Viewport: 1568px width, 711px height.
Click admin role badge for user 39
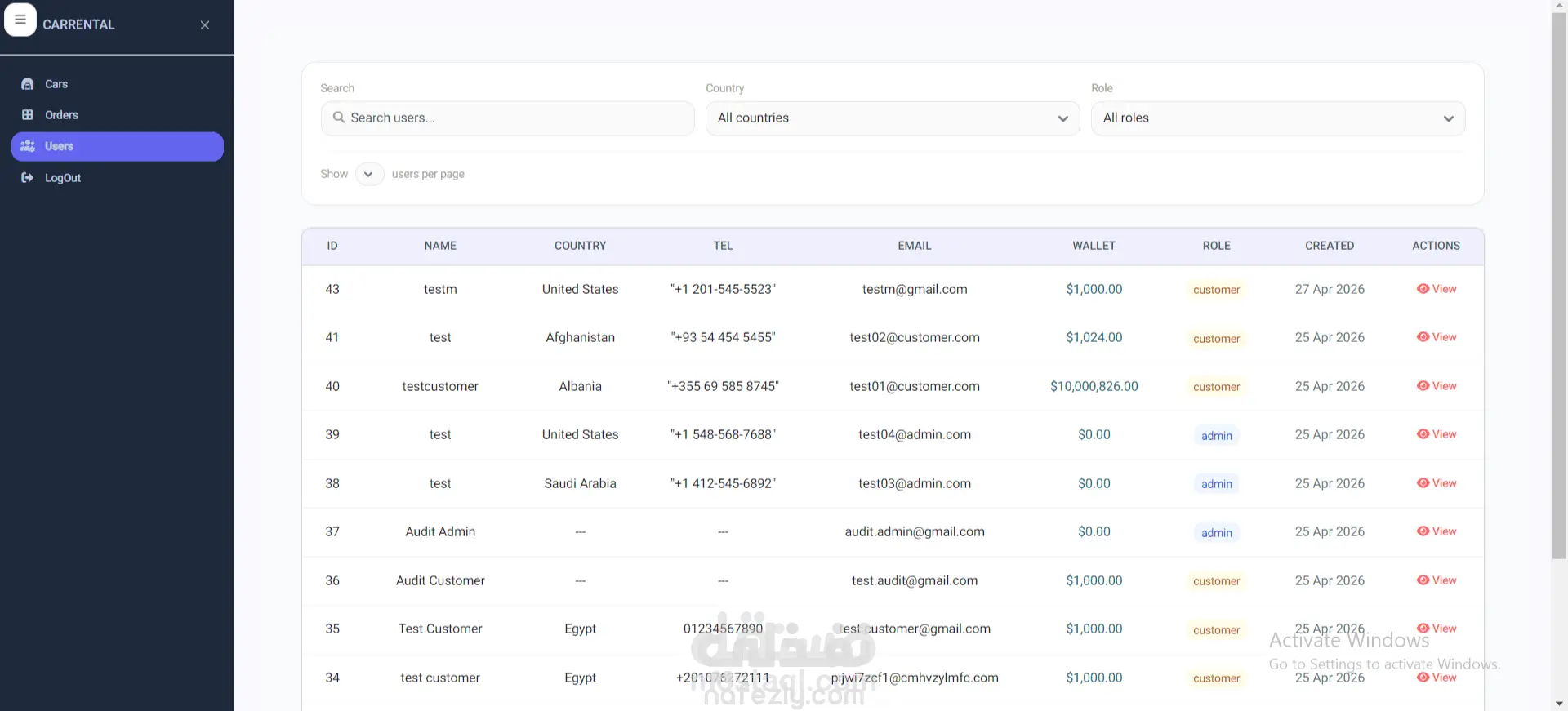[x=1217, y=436]
